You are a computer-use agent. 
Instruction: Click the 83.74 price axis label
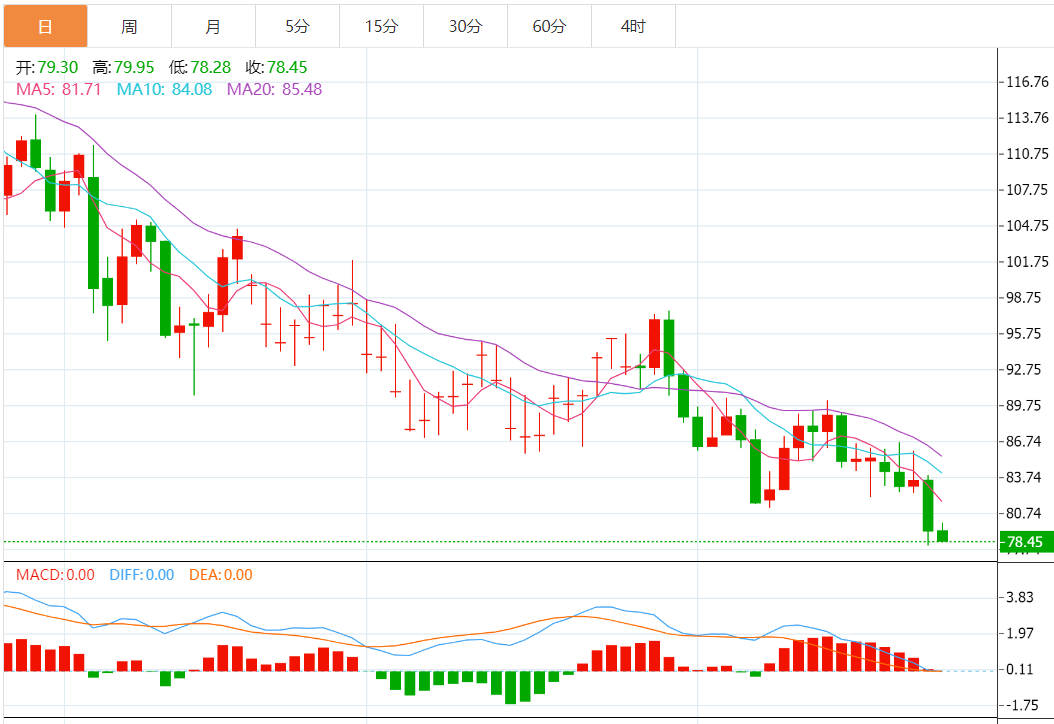1024,477
